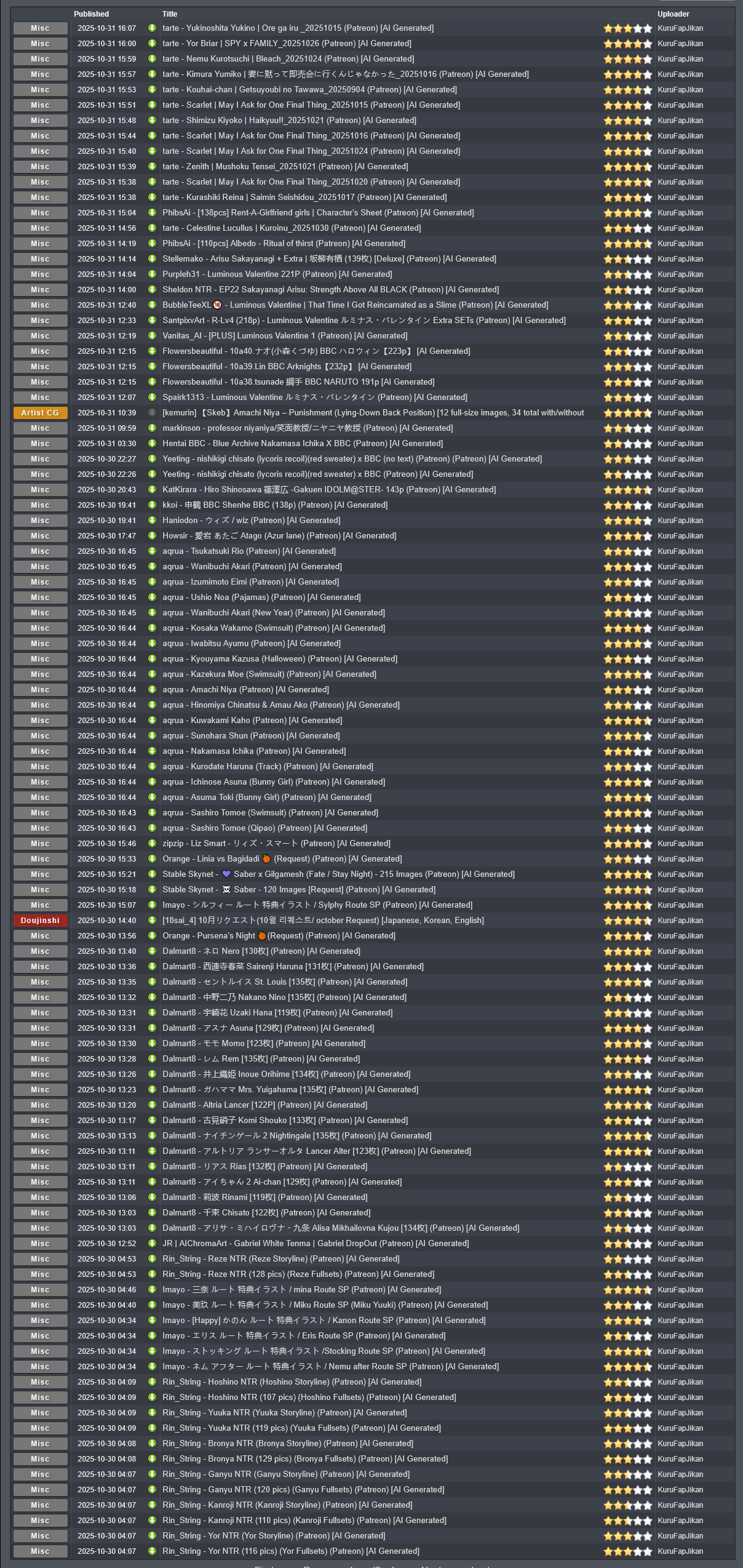
Task: Open the Vanitas_AI PLUS Luminous Valentine 1 title
Action: coord(285,336)
